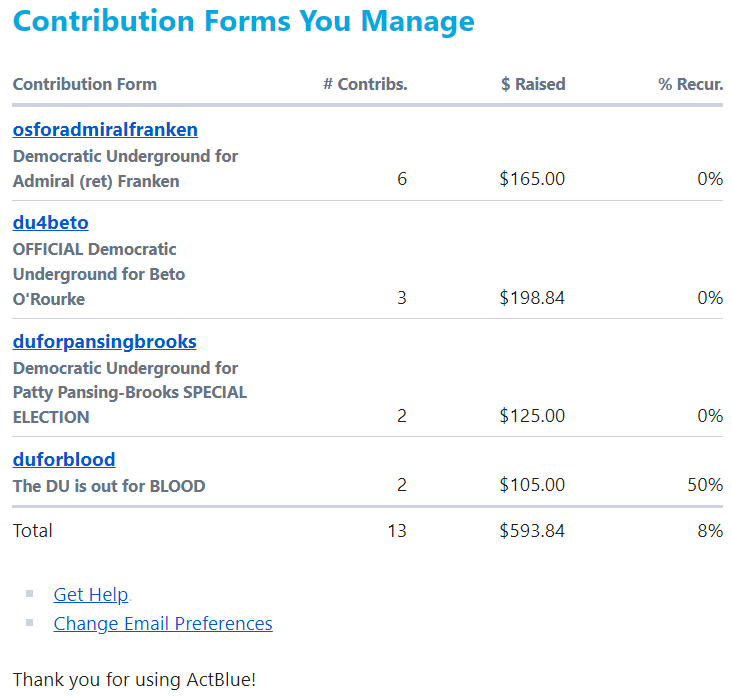Open the du4beto contribution form

tap(51, 223)
